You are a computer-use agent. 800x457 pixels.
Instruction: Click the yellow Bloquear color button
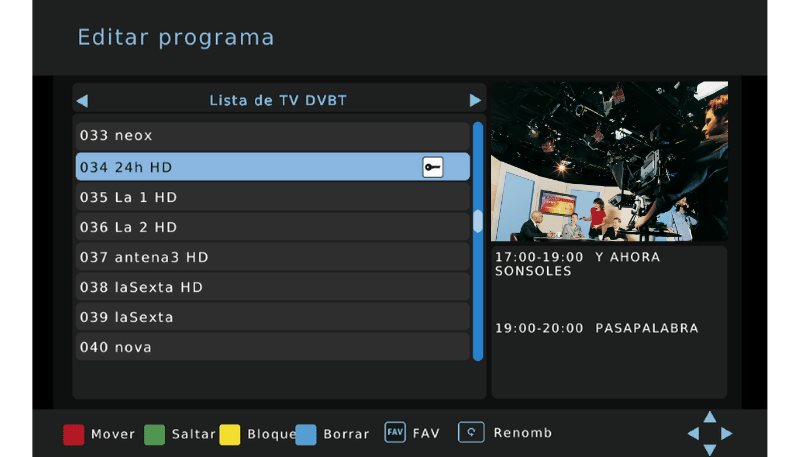click(x=230, y=435)
